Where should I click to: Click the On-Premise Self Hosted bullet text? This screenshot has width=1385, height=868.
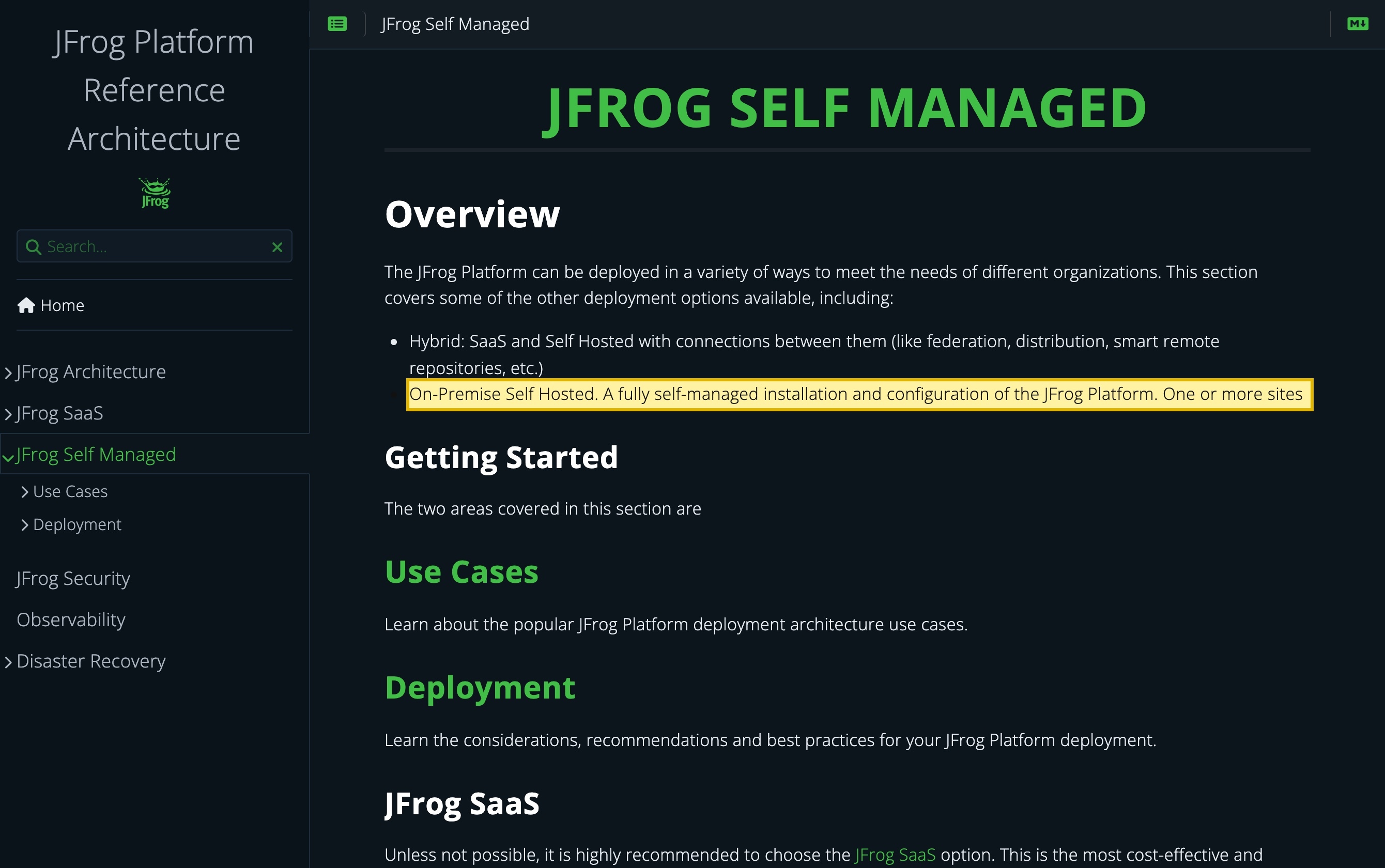856,394
